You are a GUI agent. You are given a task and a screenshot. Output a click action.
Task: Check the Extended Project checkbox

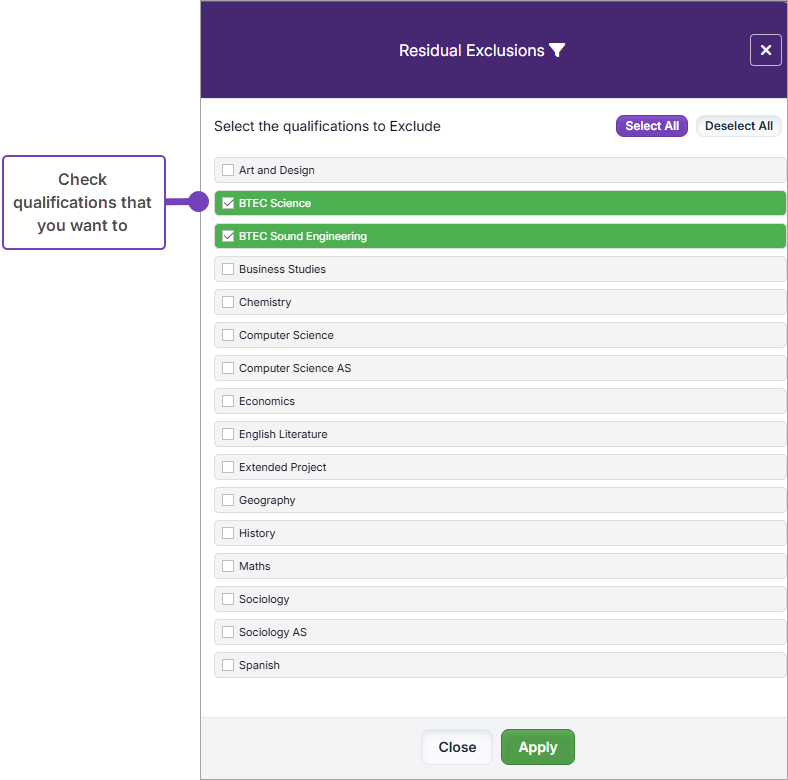click(x=228, y=467)
